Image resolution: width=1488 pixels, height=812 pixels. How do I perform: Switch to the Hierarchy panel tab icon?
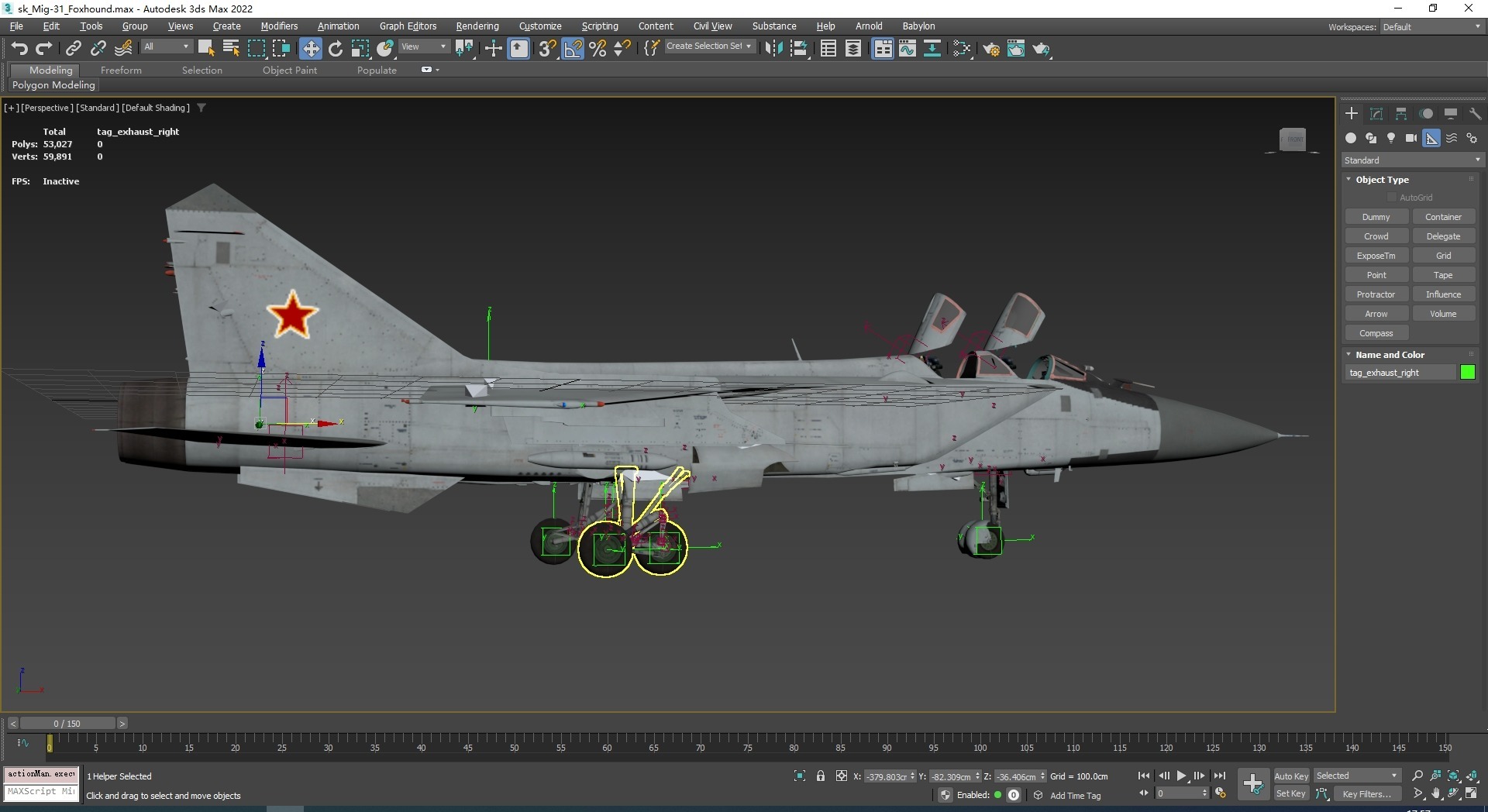pos(1401,114)
